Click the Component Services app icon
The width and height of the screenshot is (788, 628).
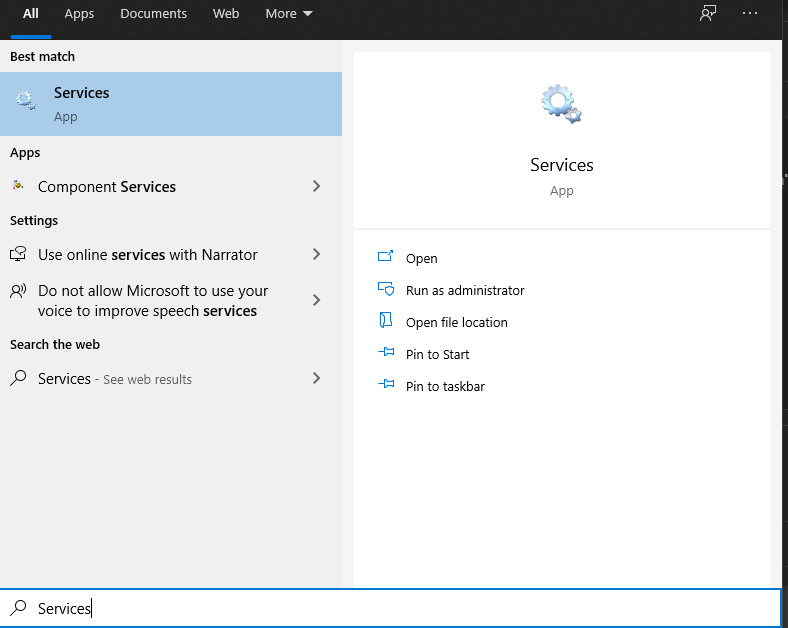(18, 186)
